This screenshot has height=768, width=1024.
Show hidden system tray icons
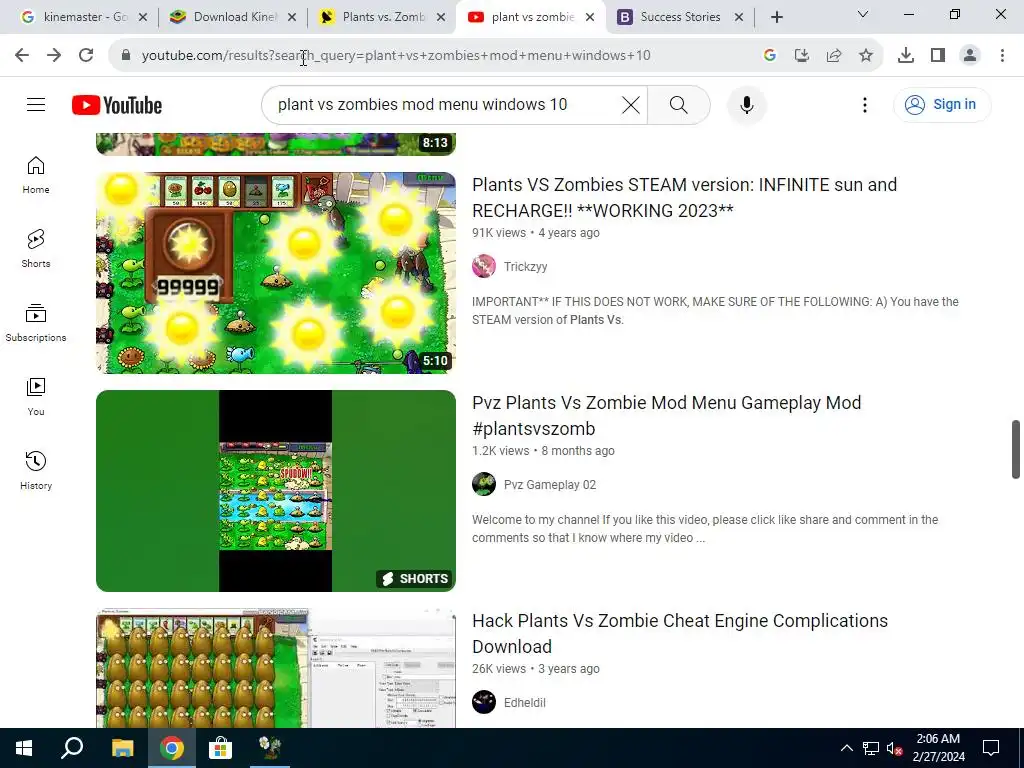point(846,748)
